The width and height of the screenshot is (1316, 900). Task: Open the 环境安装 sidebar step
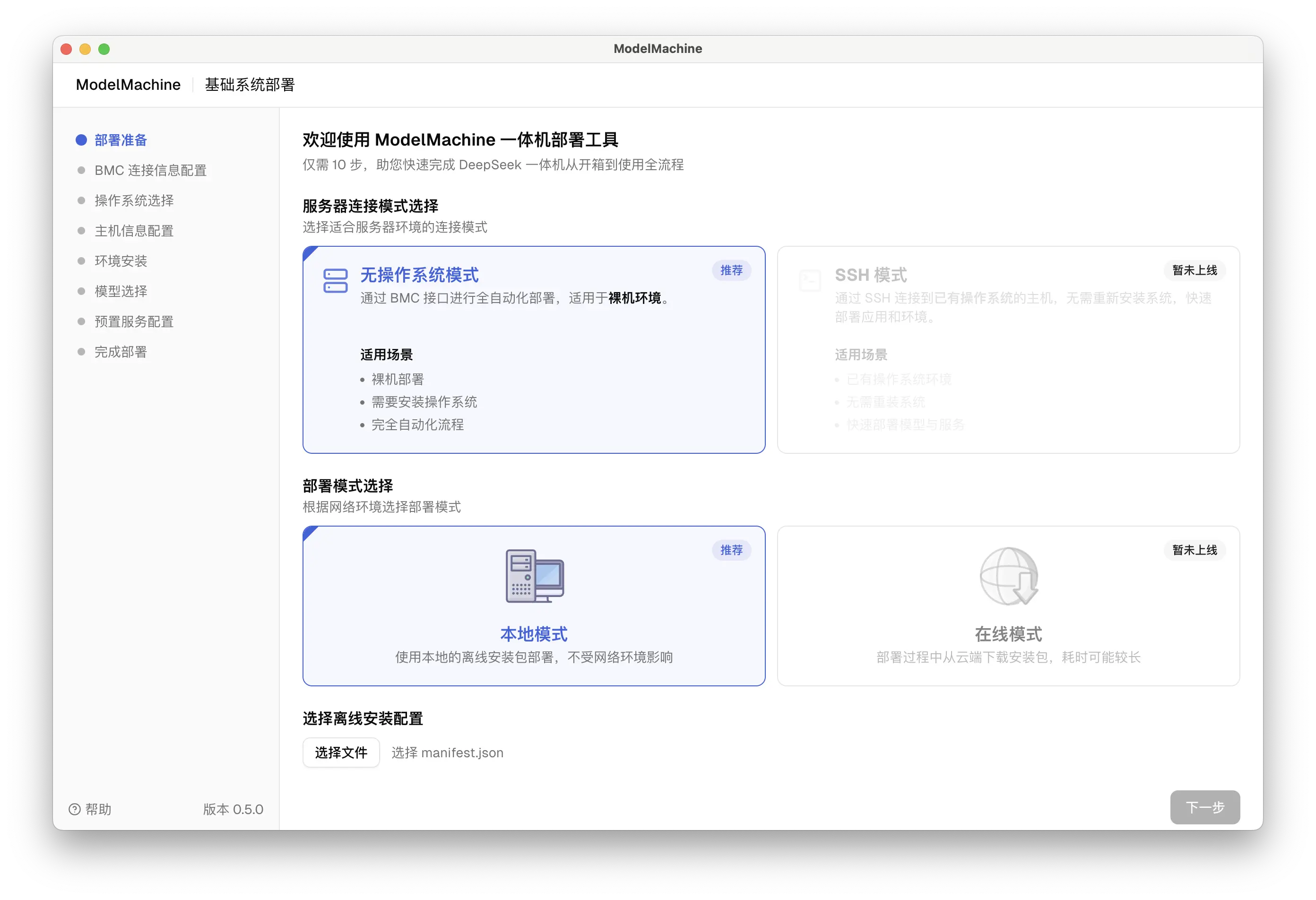(121, 261)
